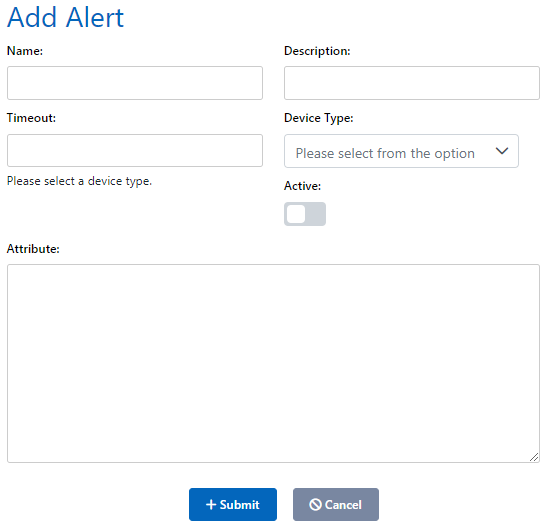Click the Attribute: label

[33, 249]
